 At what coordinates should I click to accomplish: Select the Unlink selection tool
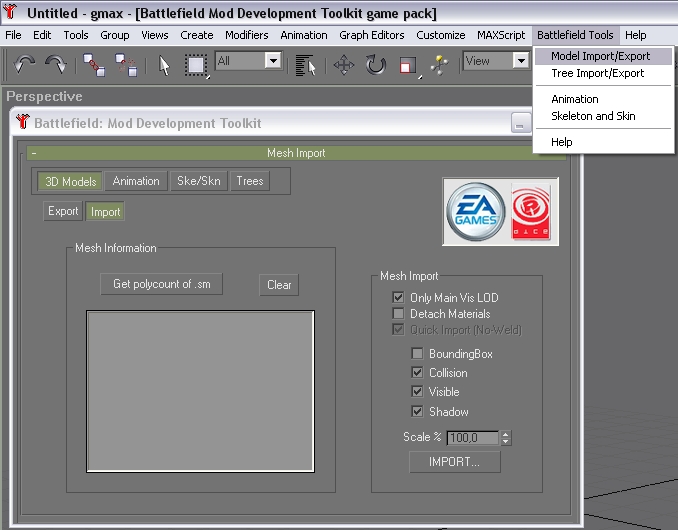coord(126,65)
